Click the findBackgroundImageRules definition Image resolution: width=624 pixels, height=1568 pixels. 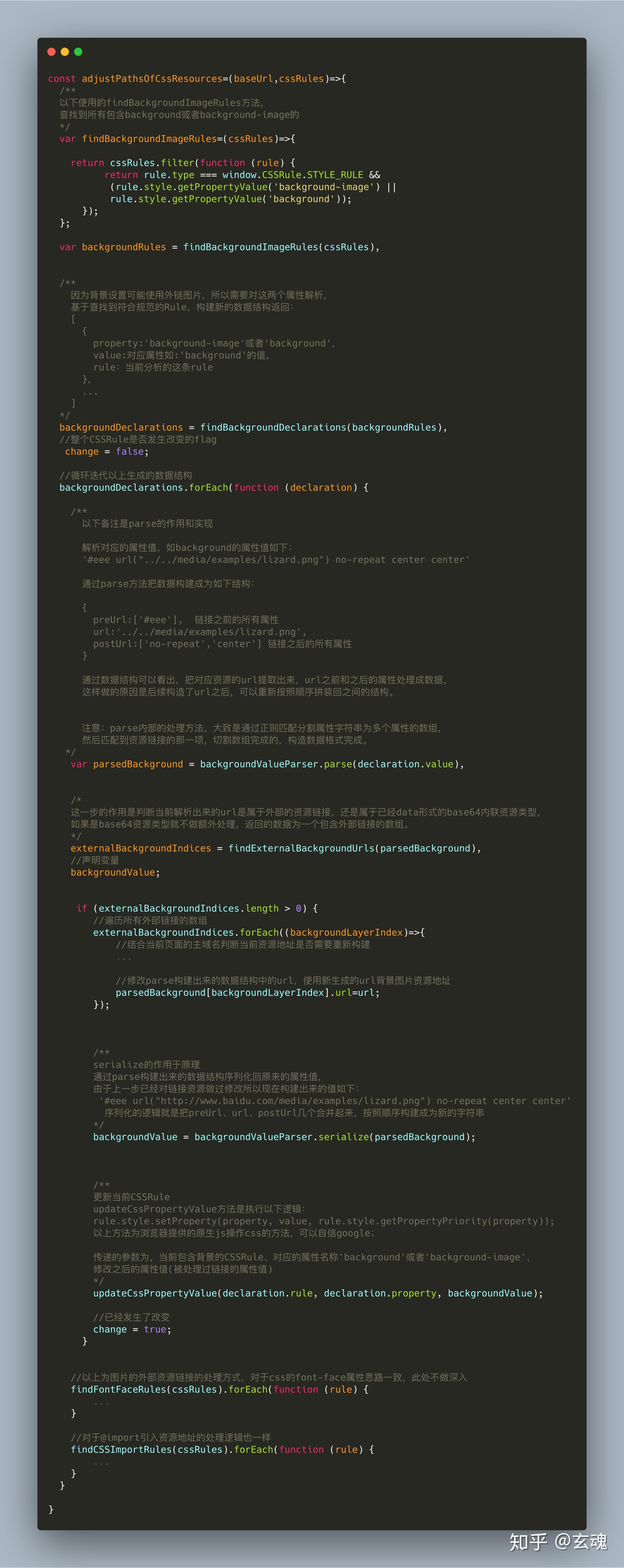coord(142,139)
